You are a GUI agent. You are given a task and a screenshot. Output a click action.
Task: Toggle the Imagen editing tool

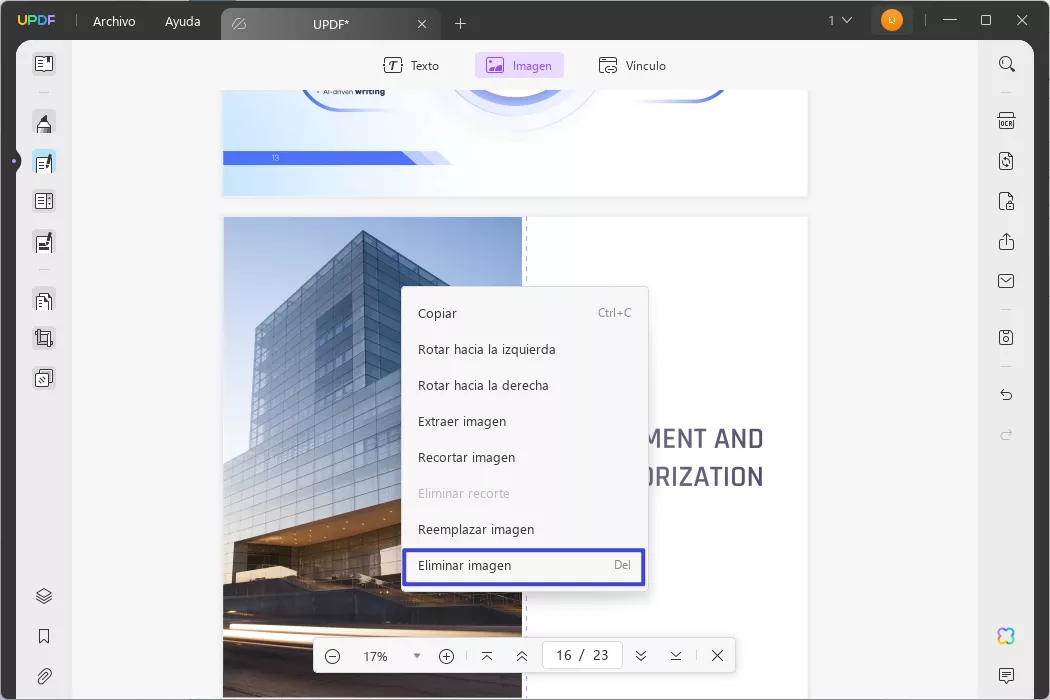[519, 66]
